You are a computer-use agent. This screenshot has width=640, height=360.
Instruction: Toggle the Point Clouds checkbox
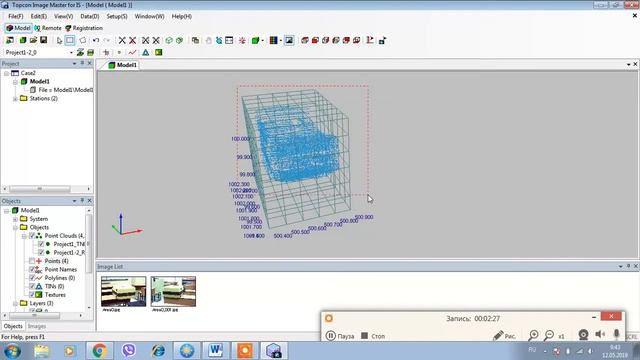click(32, 236)
